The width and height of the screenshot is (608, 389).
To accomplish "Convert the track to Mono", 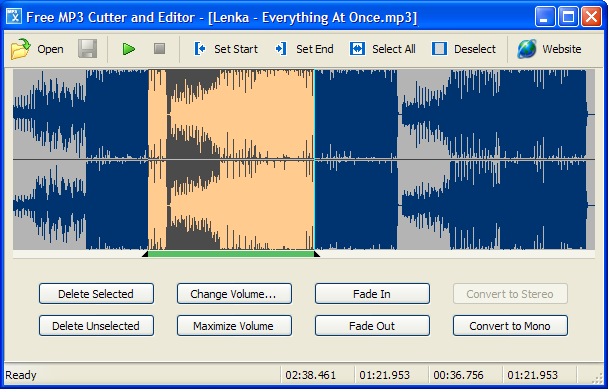I will (x=510, y=325).
